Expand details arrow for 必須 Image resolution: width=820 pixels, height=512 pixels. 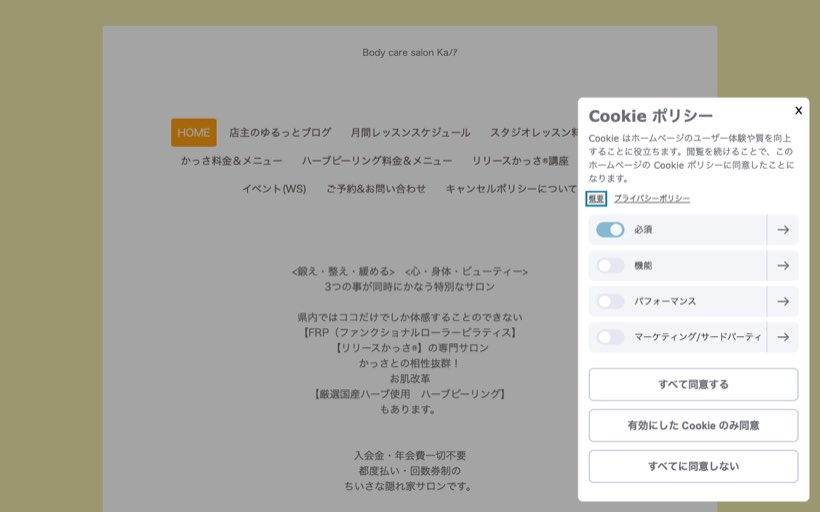pyautogui.click(x=783, y=230)
